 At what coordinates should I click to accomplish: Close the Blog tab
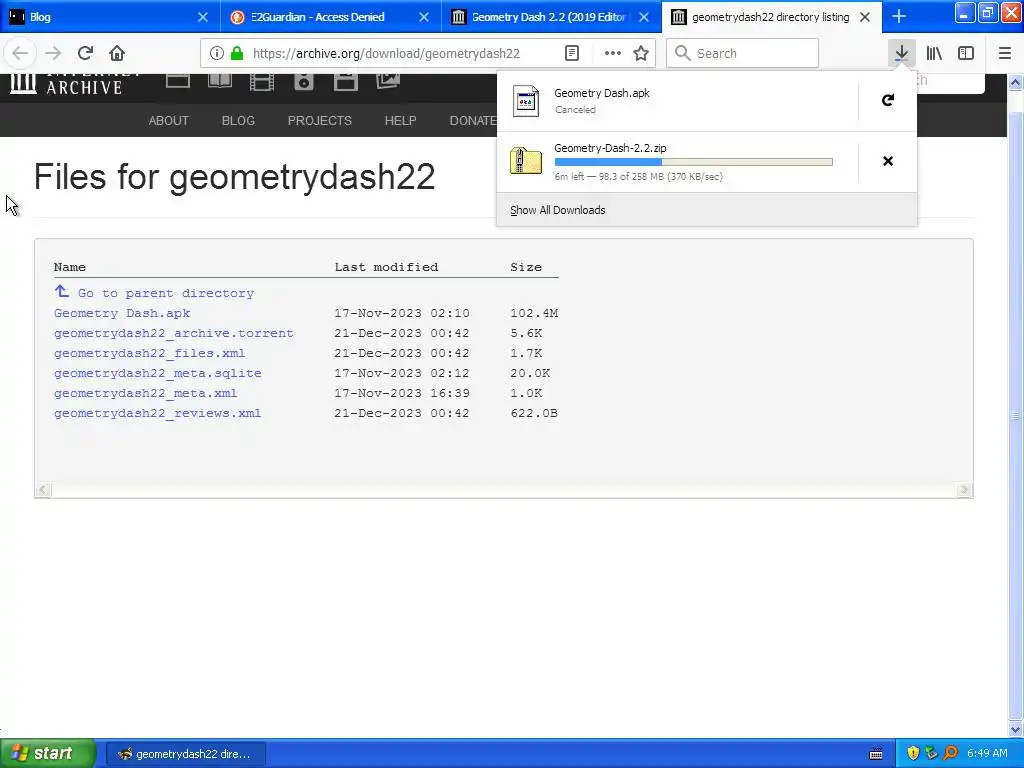point(203,17)
